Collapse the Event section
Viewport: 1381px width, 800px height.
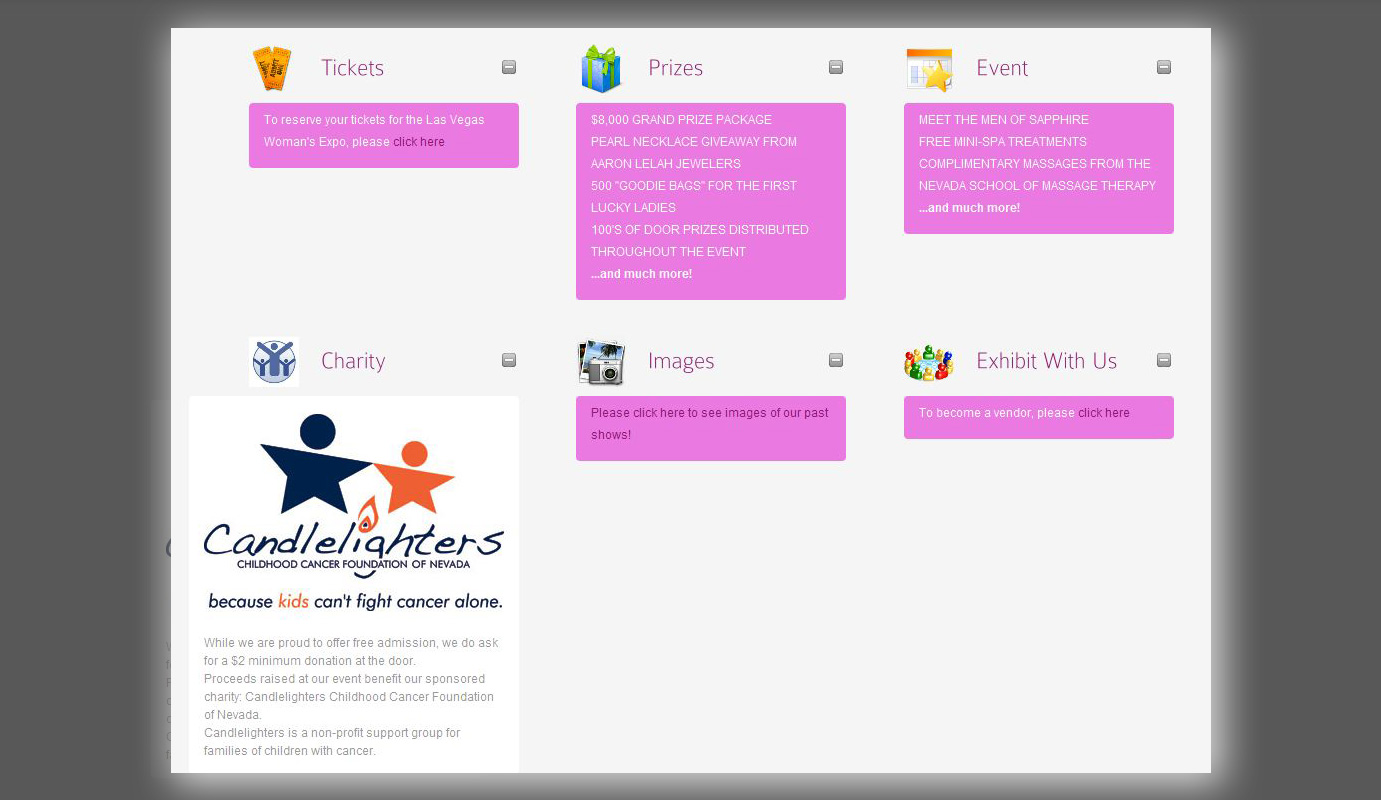[1164, 67]
